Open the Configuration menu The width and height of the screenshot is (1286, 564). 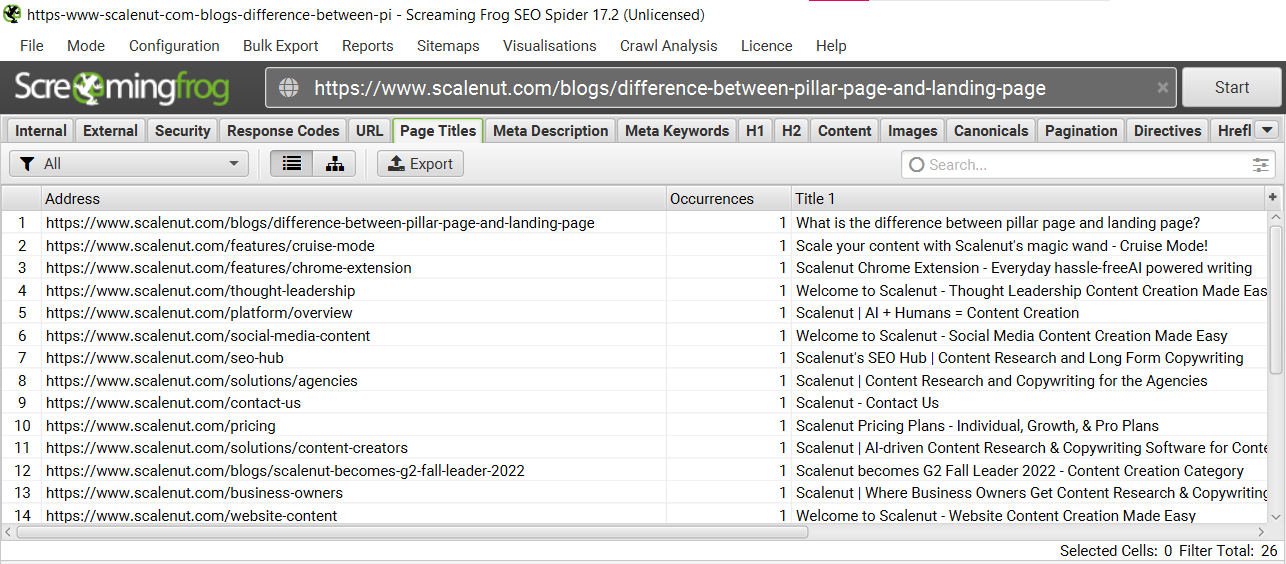174,46
